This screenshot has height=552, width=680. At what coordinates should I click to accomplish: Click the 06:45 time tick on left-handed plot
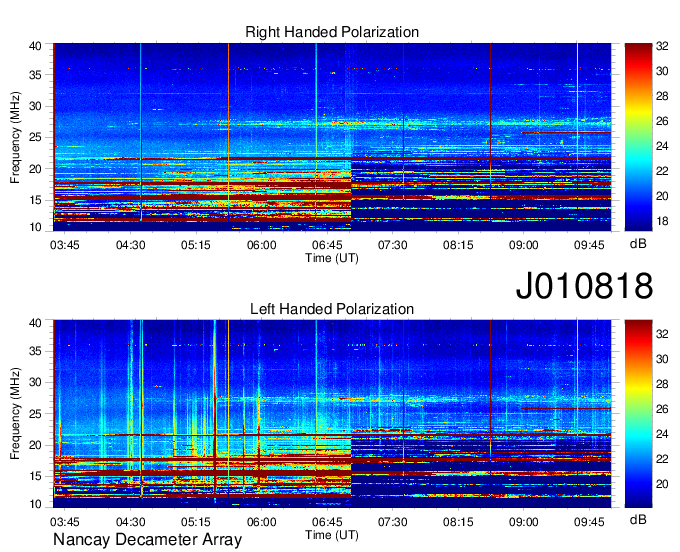tap(327, 522)
